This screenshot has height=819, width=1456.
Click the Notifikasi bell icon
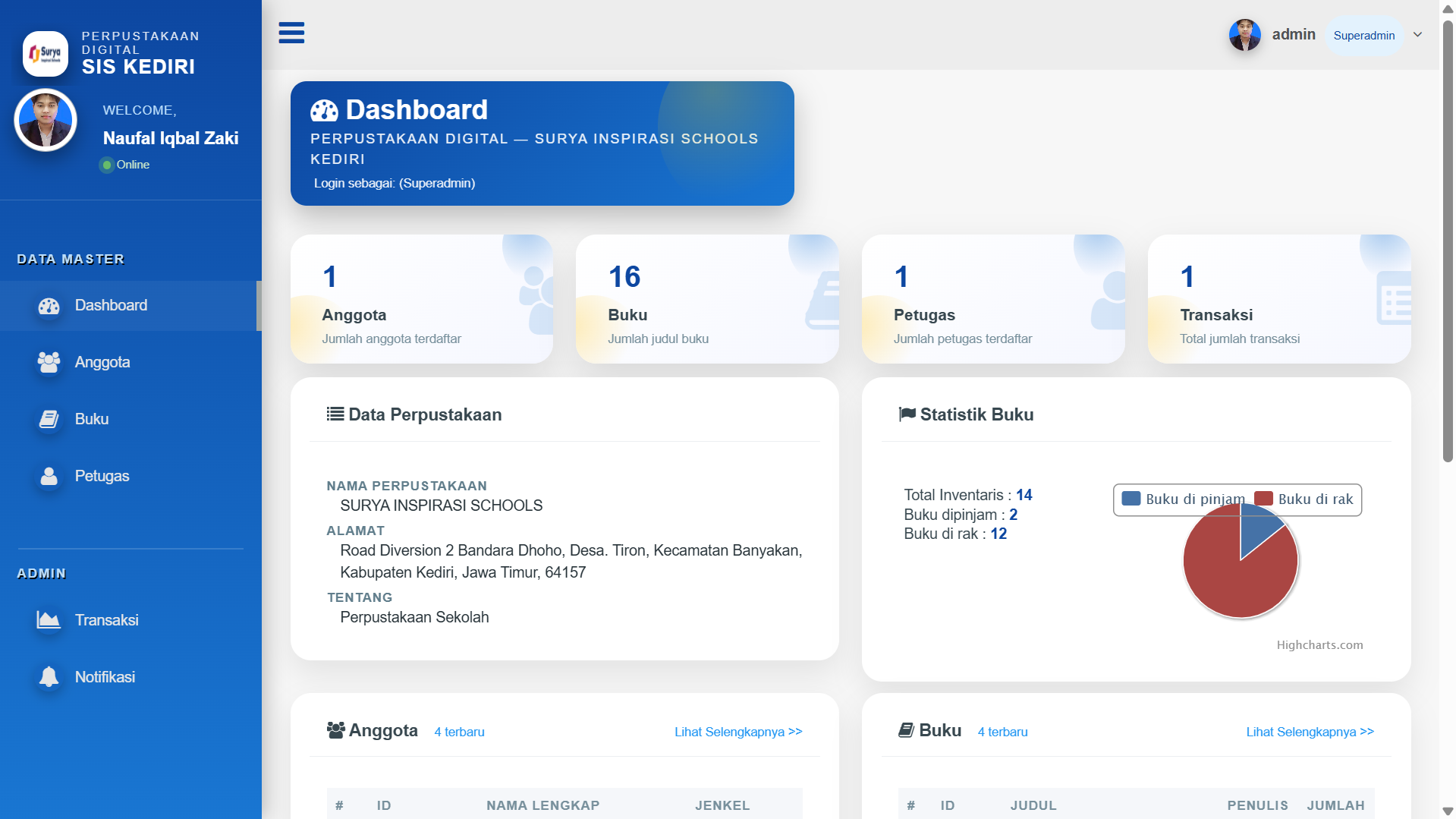(x=47, y=676)
